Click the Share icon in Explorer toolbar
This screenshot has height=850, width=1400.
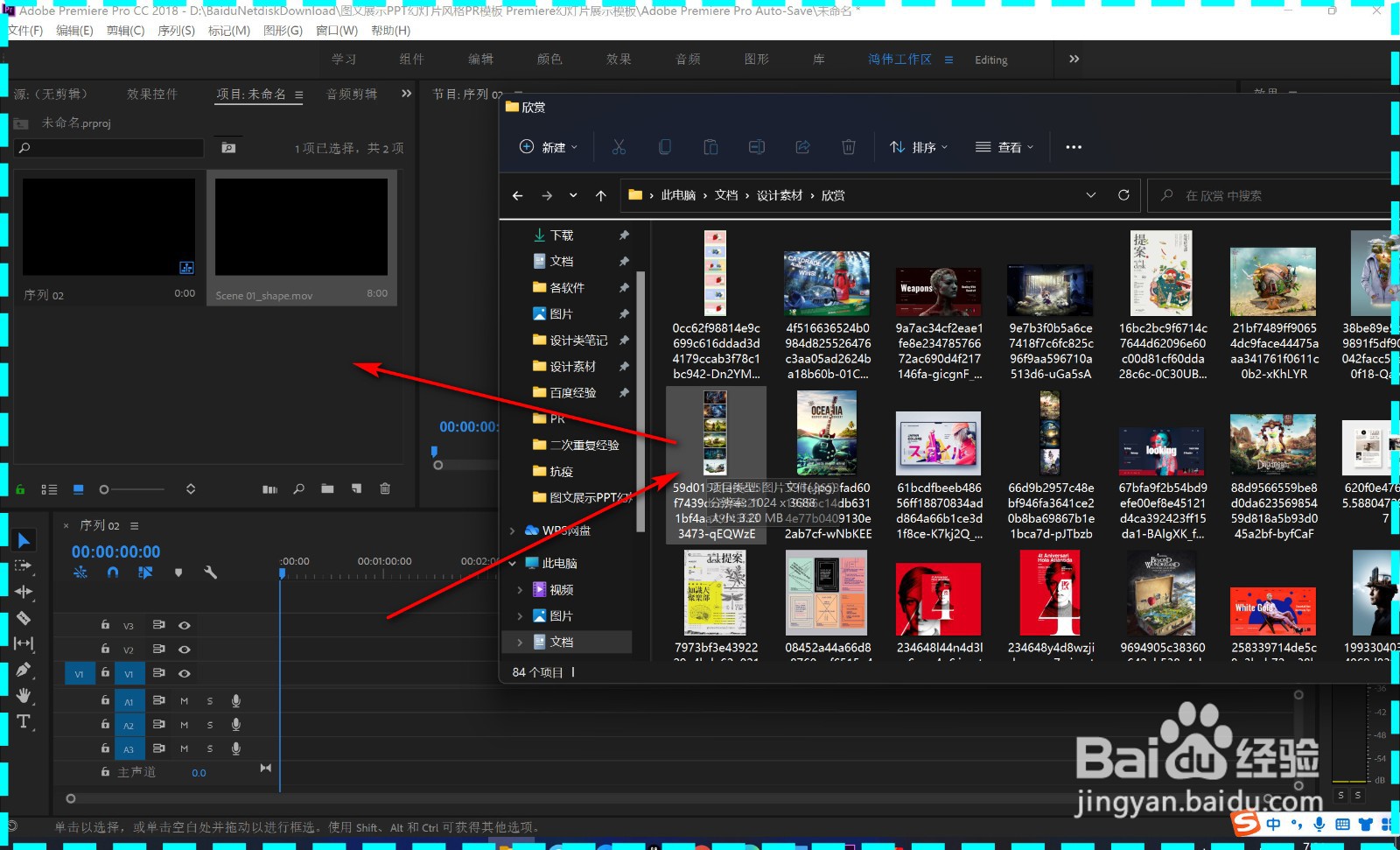pyautogui.click(x=802, y=147)
